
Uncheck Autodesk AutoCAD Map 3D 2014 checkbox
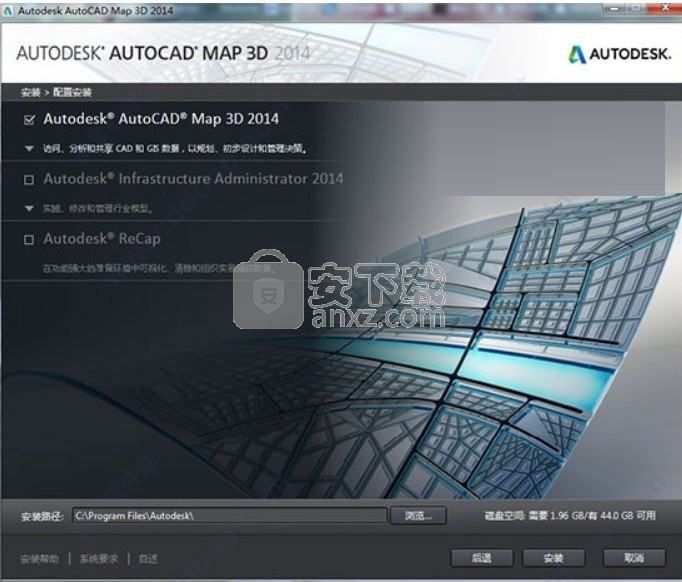pyautogui.click(x=29, y=120)
